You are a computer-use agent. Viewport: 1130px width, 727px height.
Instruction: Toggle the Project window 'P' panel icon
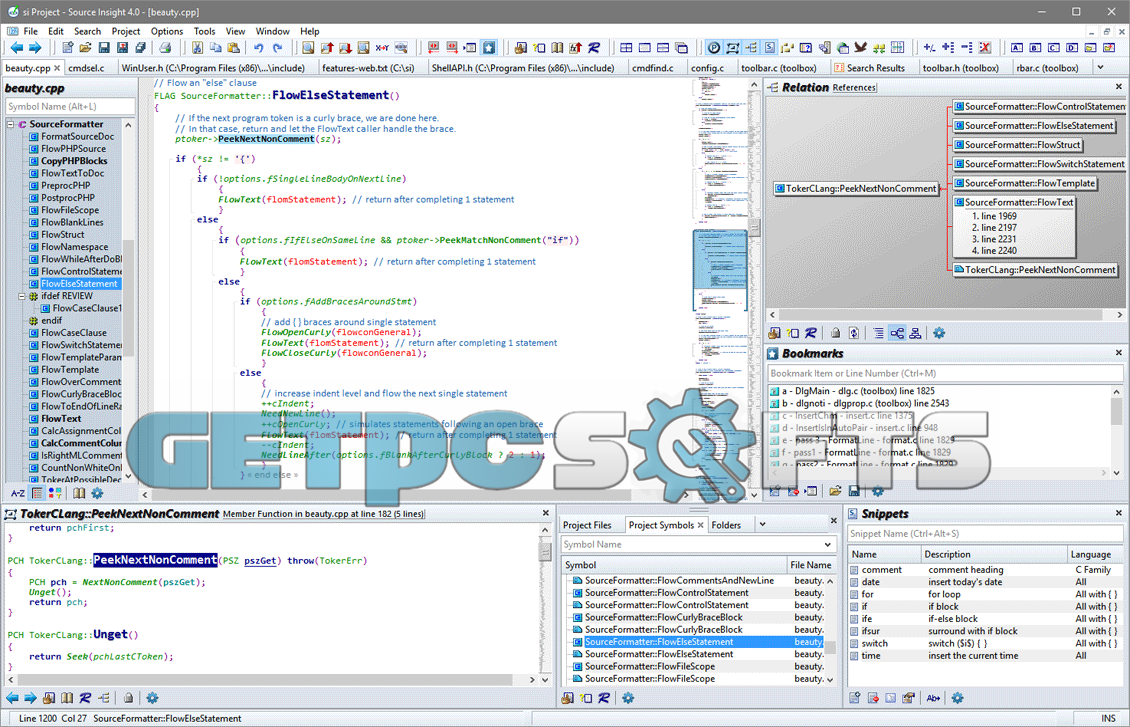[x=713, y=48]
